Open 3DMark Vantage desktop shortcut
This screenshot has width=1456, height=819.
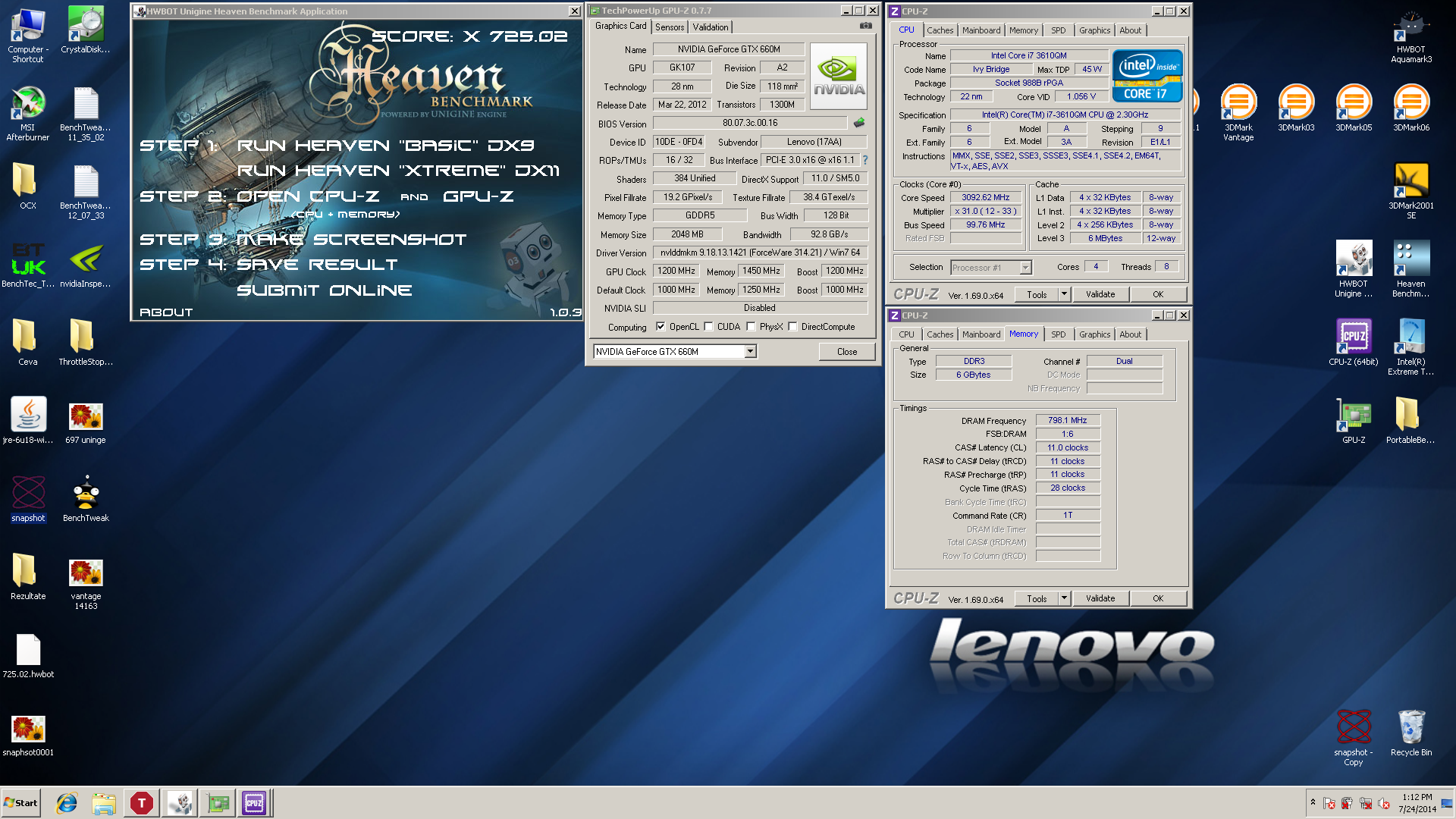(1238, 113)
